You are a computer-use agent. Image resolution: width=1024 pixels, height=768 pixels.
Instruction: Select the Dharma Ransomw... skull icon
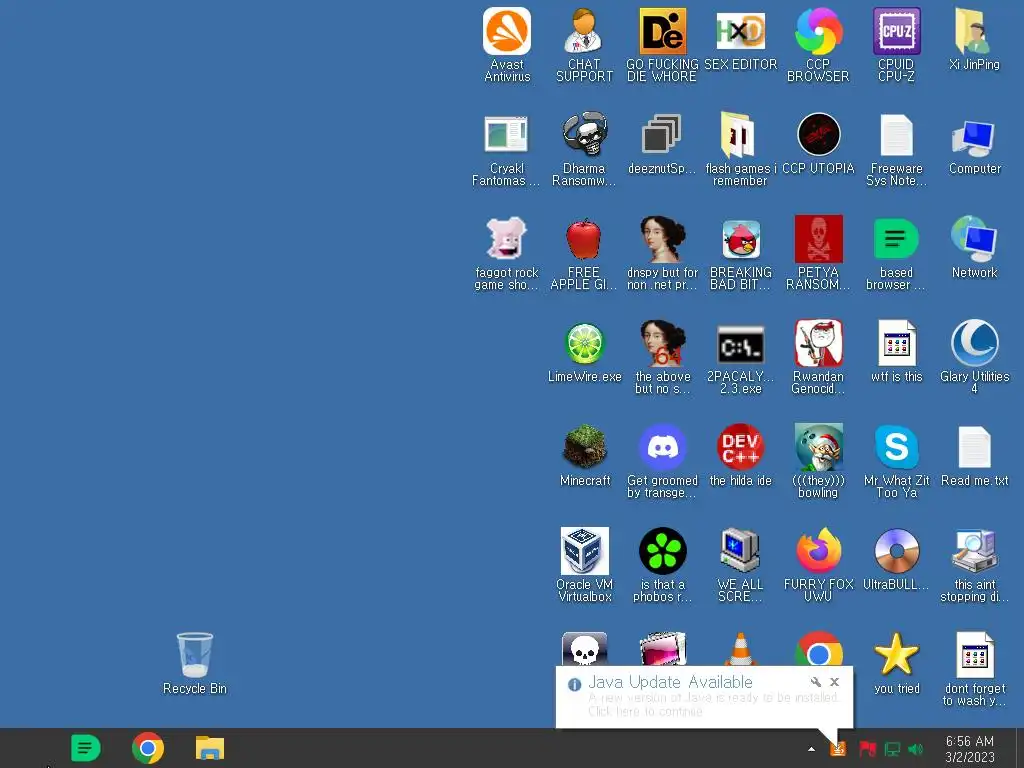pos(584,150)
